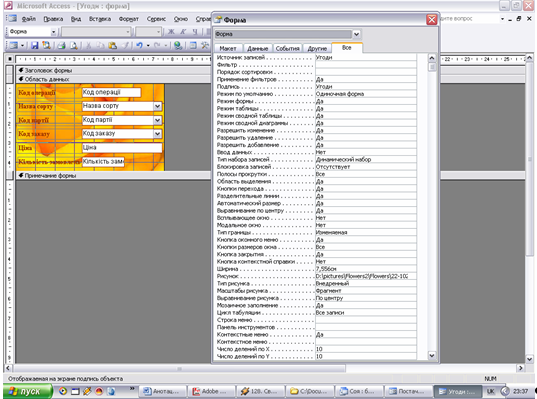This screenshot has width=537, height=399.
Task: Open Код партії combo box arrow
Action: tap(157, 120)
